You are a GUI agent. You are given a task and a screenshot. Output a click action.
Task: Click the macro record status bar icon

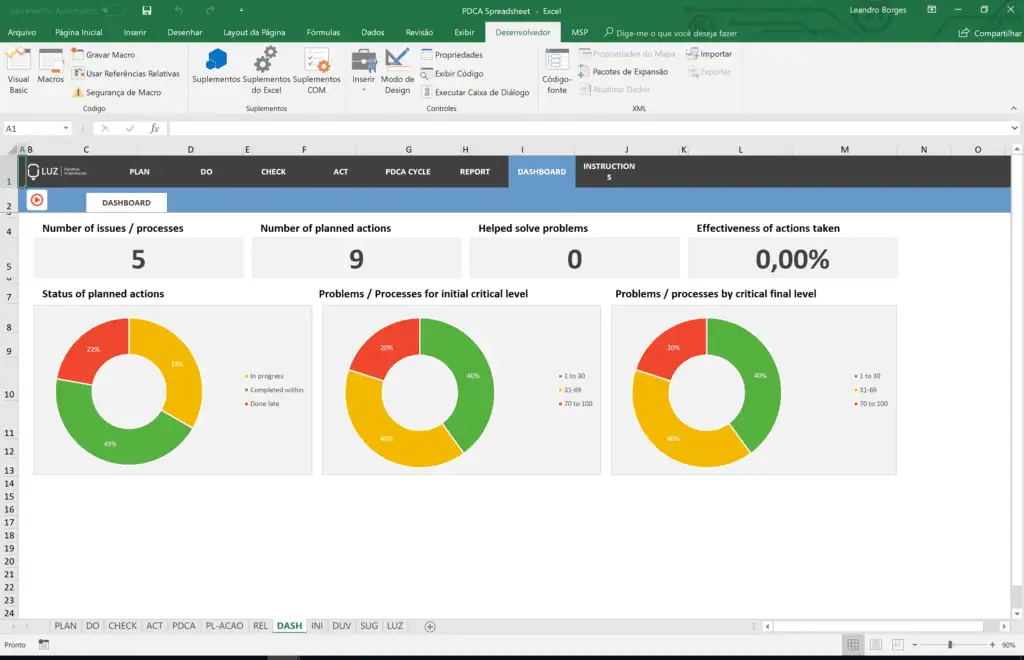(44, 644)
